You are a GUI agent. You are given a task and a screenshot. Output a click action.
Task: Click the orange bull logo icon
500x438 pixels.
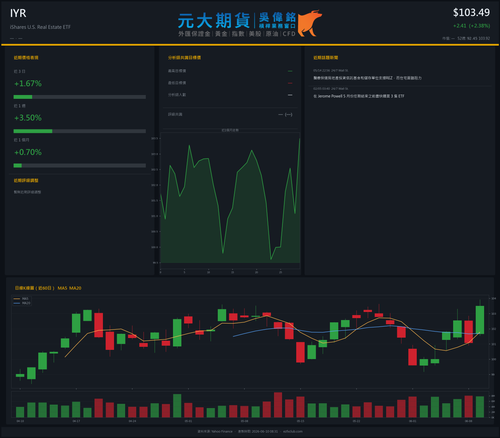click(x=310, y=23)
